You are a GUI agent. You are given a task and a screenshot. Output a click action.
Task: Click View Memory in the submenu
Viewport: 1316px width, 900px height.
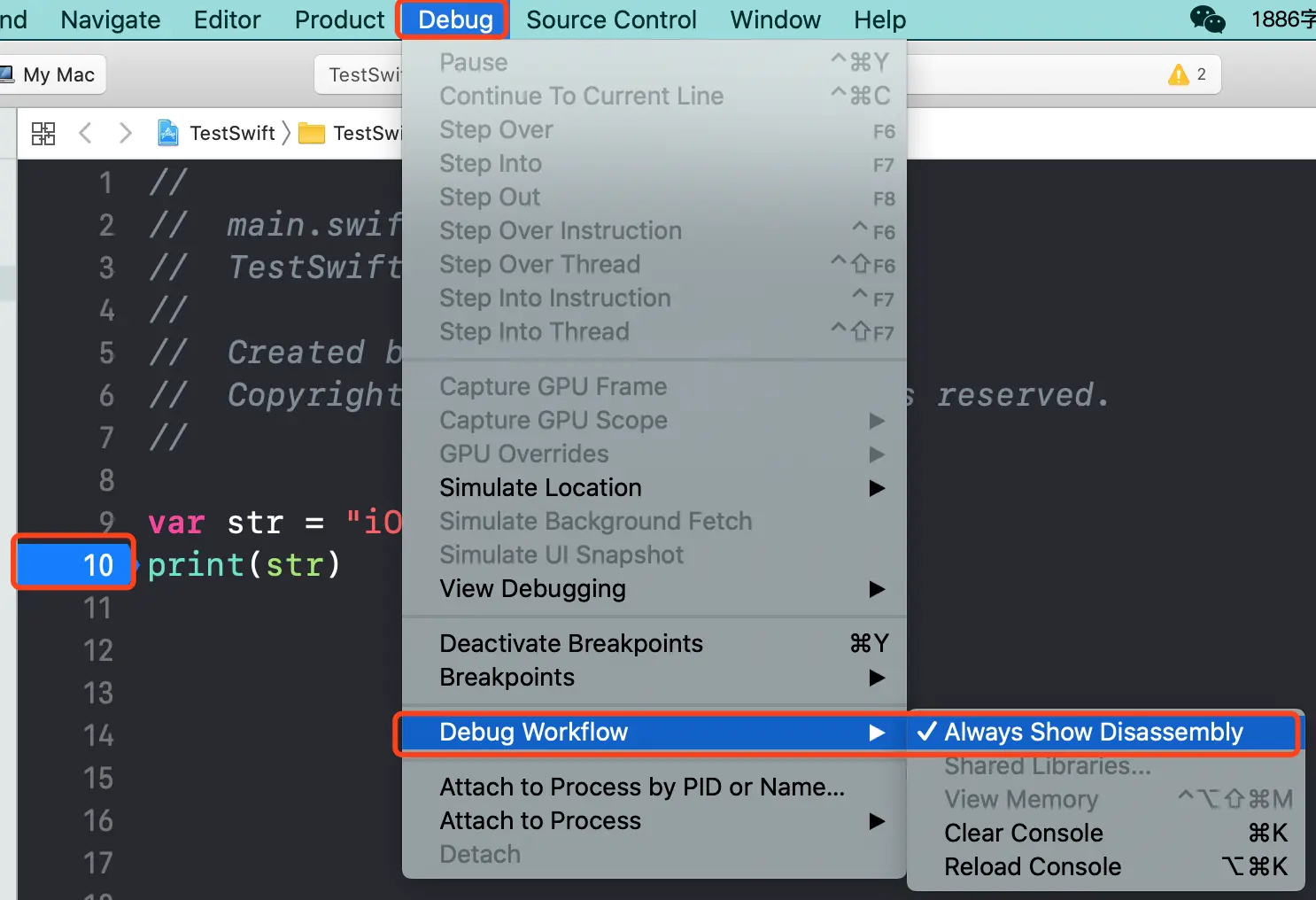point(1104,800)
